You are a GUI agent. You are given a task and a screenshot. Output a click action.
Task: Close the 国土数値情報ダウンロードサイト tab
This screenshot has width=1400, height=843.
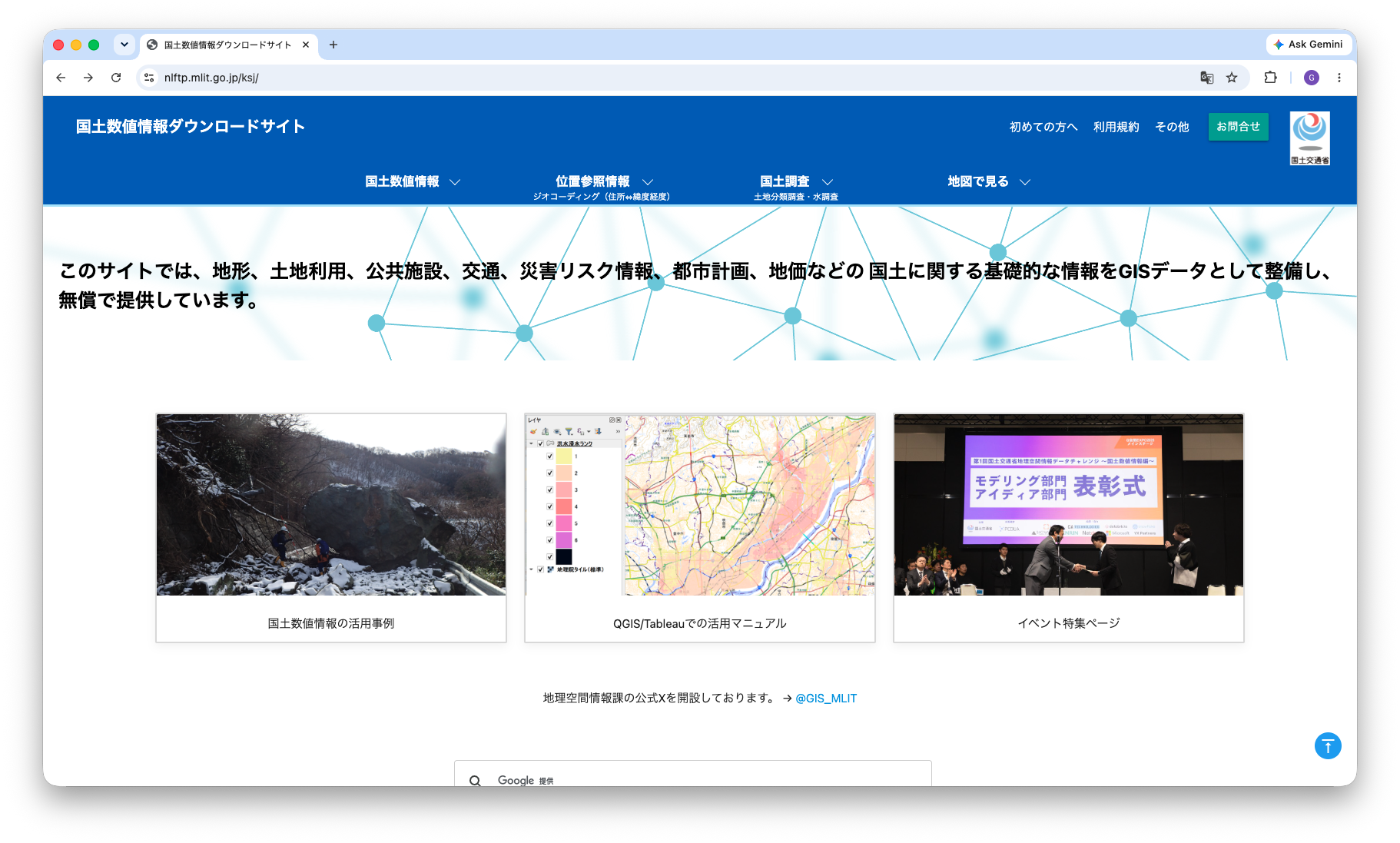pos(306,45)
